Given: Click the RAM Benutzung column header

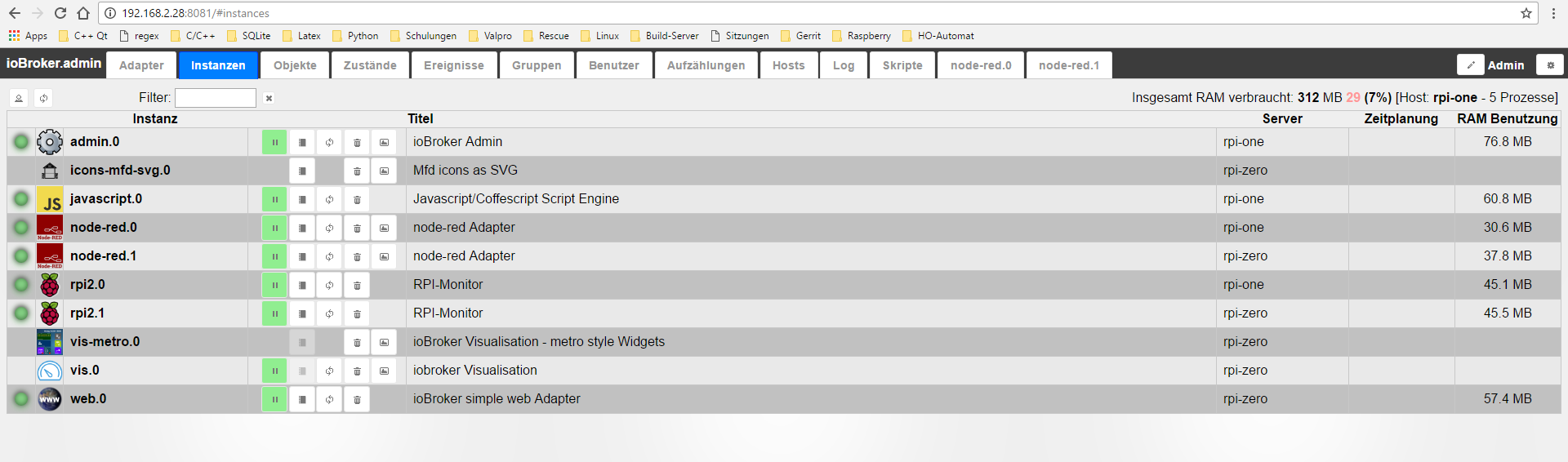Looking at the screenshot, I should (x=1507, y=119).
